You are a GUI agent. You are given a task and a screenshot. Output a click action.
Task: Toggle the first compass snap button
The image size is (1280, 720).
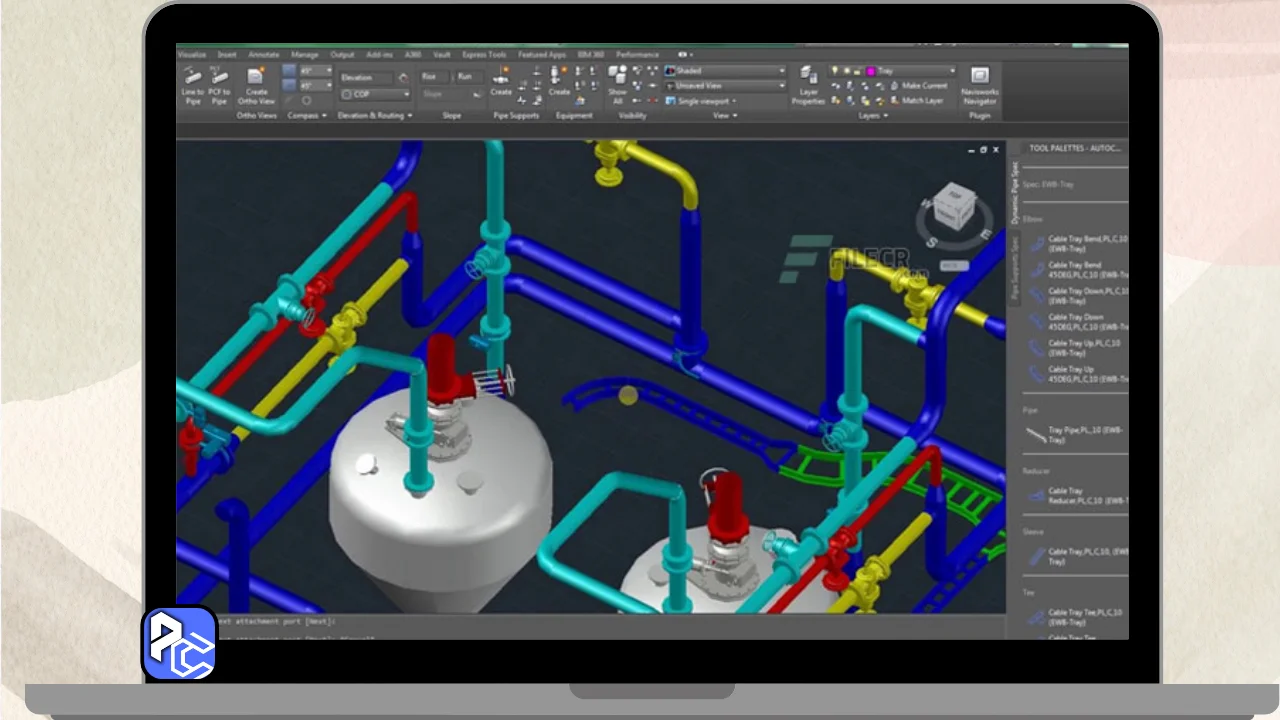(x=289, y=71)
